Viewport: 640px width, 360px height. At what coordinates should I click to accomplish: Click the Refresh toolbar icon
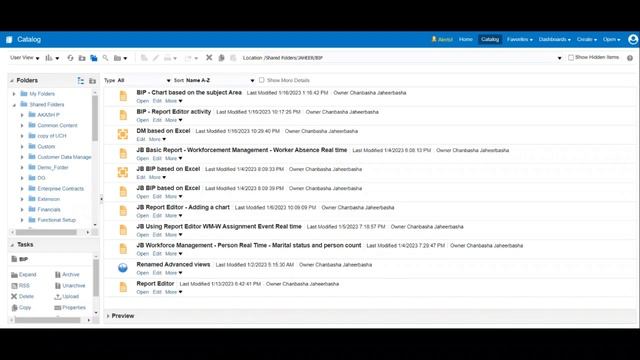click(x=70, y=58)
